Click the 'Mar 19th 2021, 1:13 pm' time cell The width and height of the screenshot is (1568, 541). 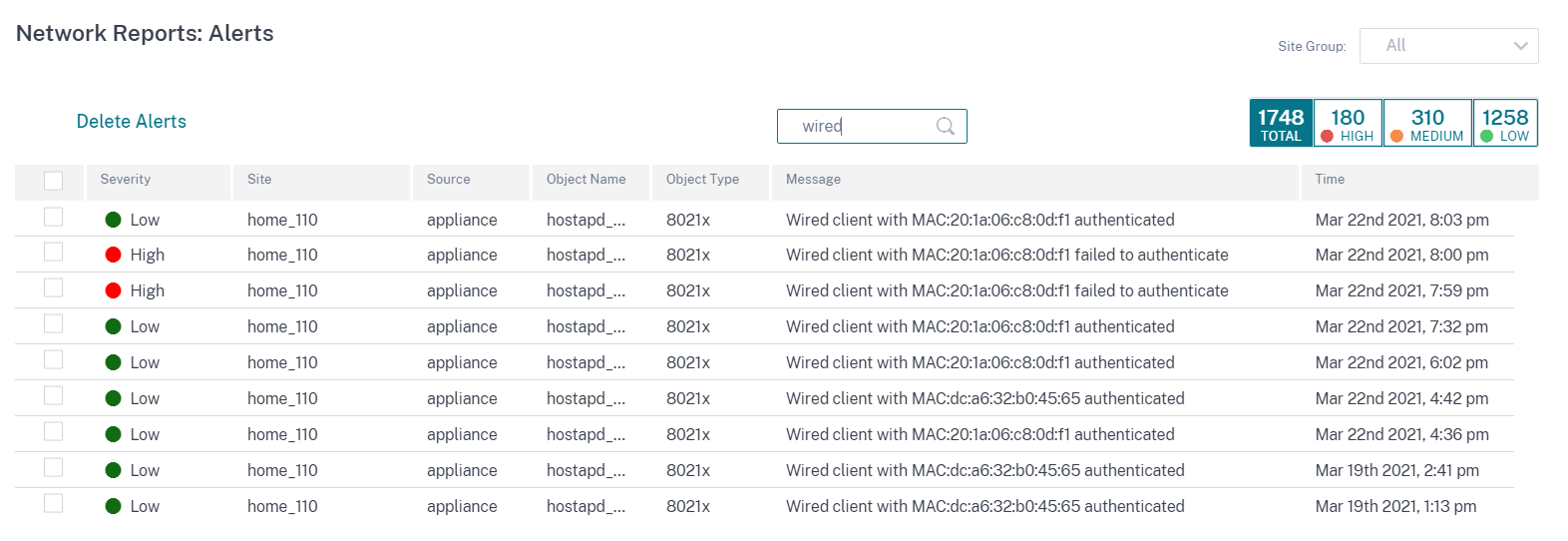pyautogui.click(x=1396, y=506)
